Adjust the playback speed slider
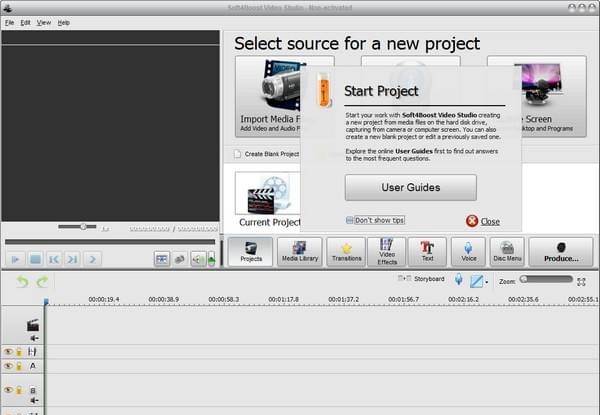The width and height of the screenshot is (600, 415). (x=77, y=227)
